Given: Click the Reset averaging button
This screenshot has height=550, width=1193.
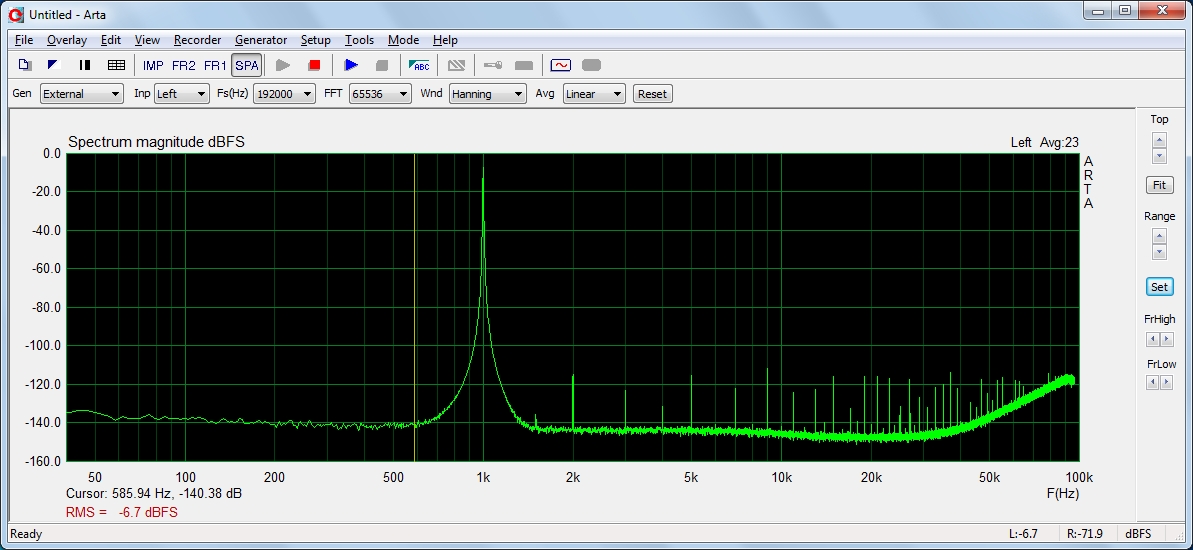Looking at the screenshot, I should (x=652, y=94).
